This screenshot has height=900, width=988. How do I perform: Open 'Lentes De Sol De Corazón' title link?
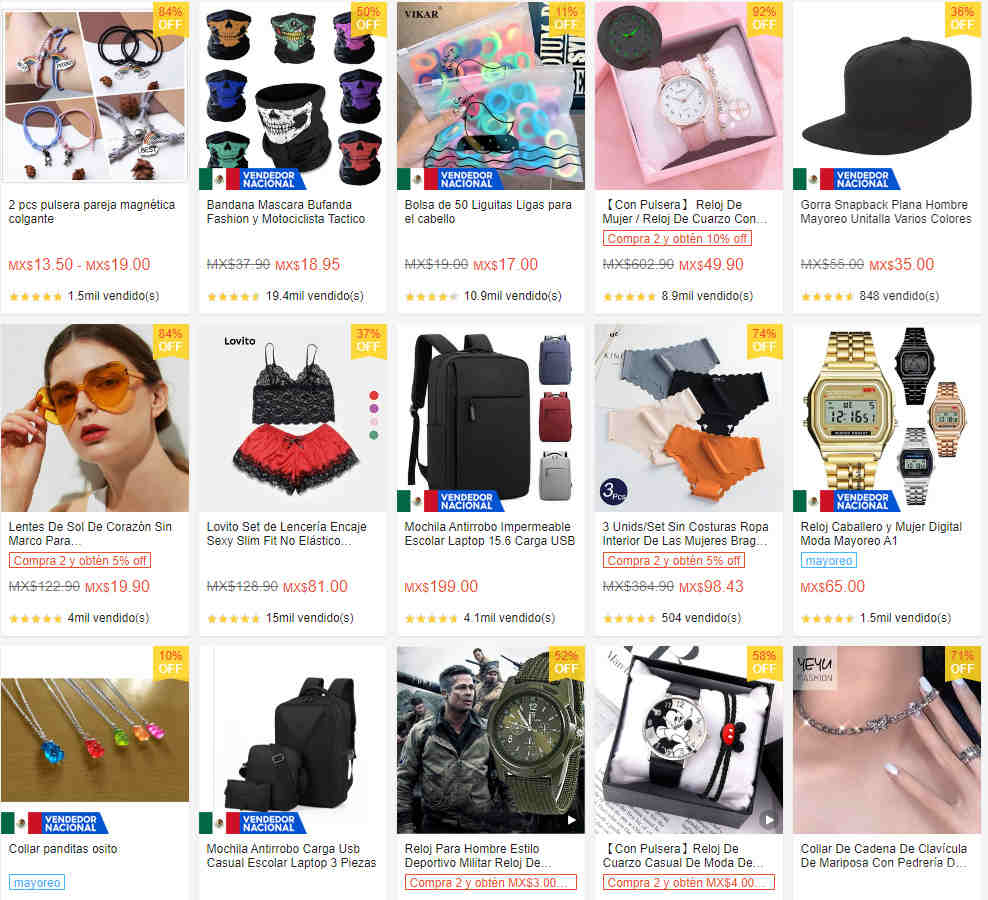click(90, 533)
